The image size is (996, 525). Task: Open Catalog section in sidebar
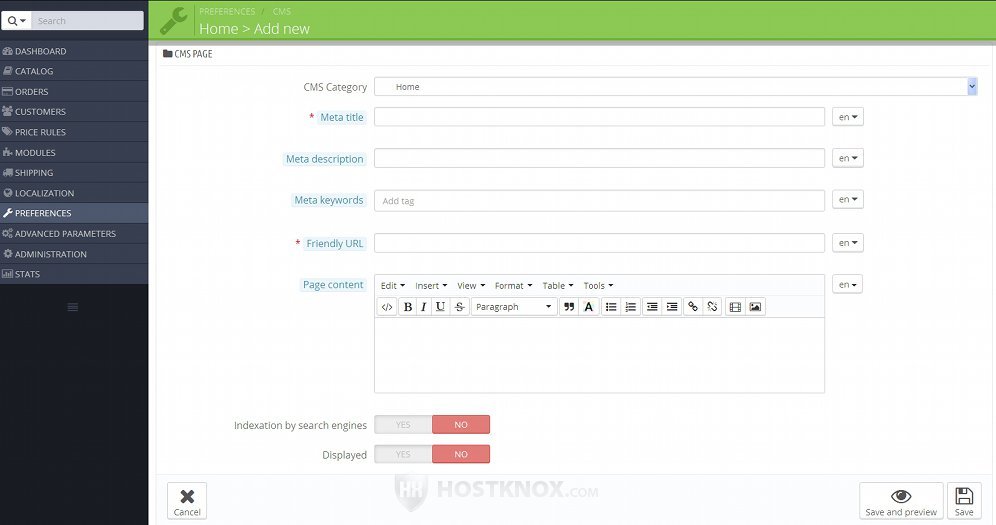pos(74,71)
